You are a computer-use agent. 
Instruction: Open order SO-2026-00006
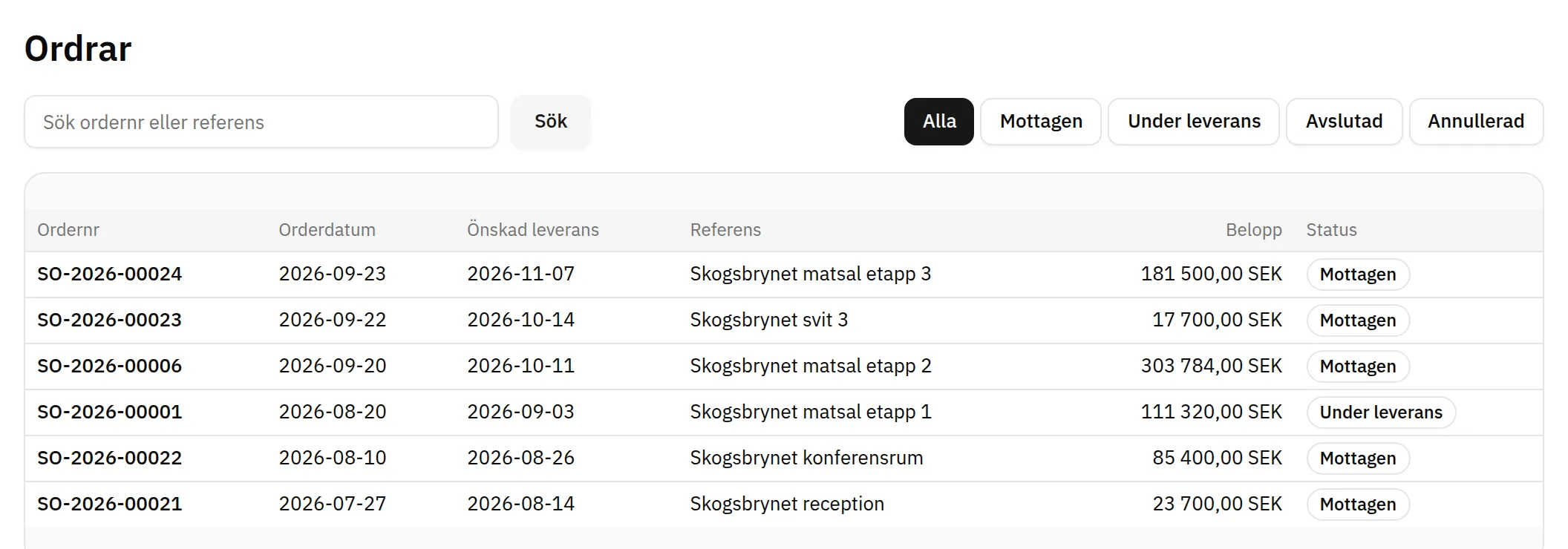pos(110,366)
